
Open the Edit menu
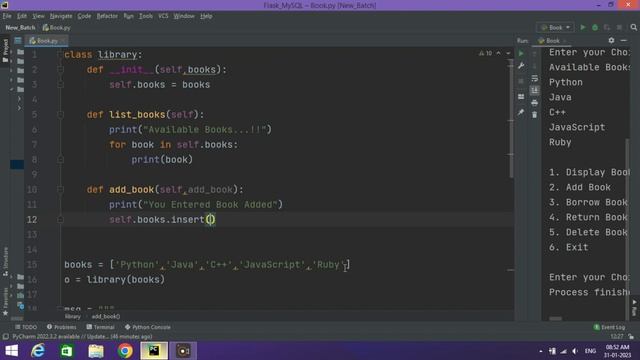pos(22,16)
